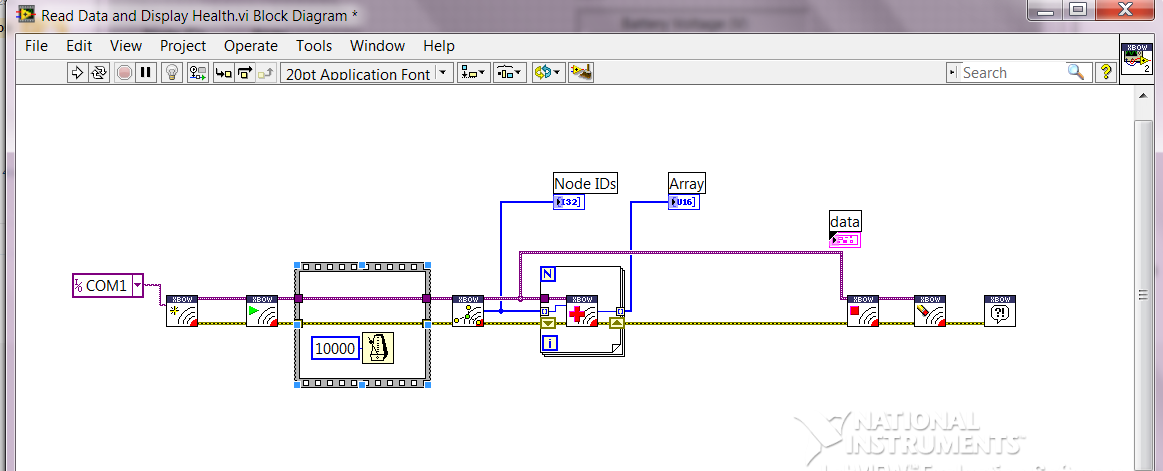Open the COM1 port dropdown arrow
The image size is (1163, 471).
click(136, 285)
